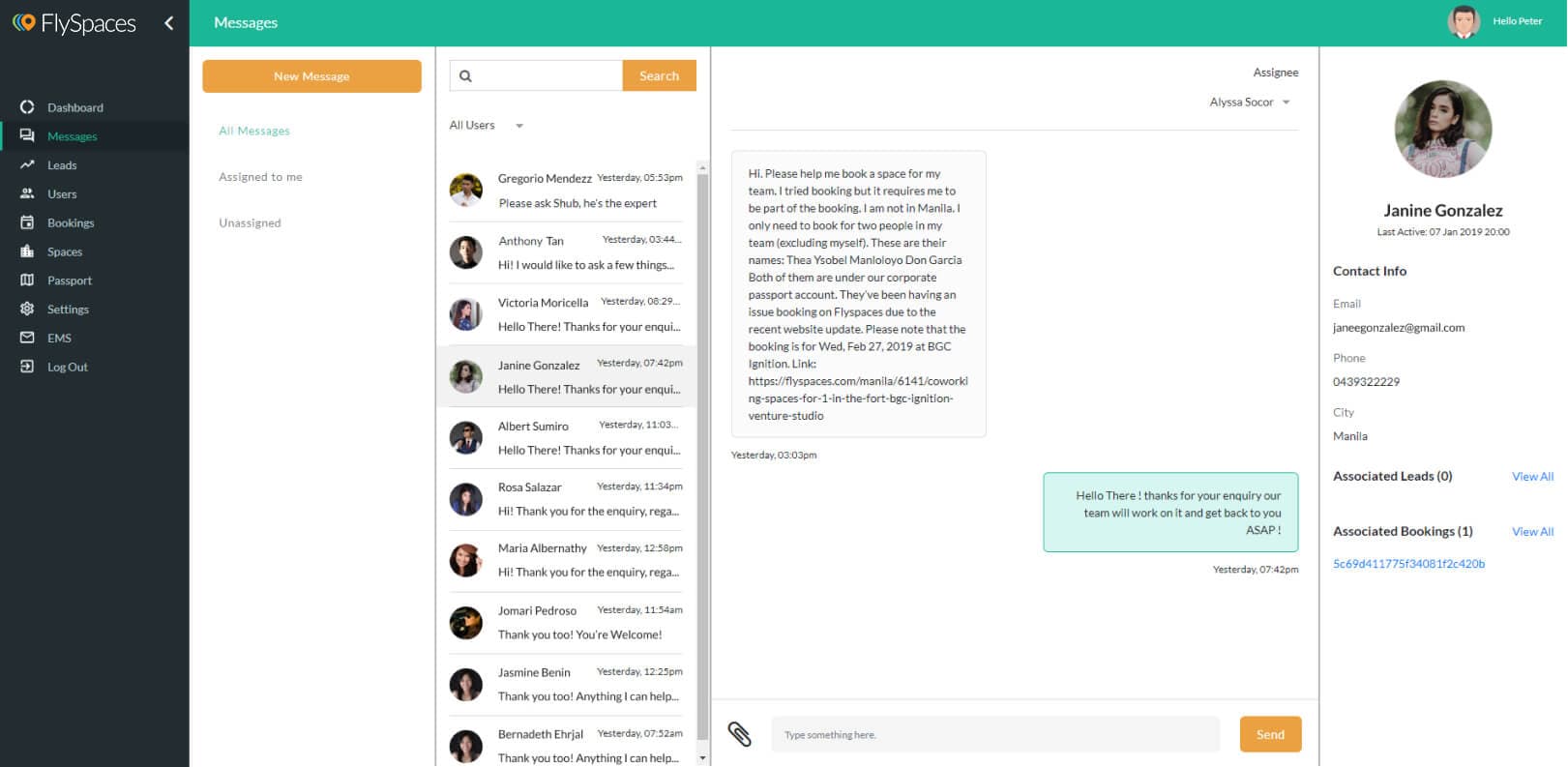Open the Hello Peter profile menu
The image size is (1568, 767).
[1495, 21]
